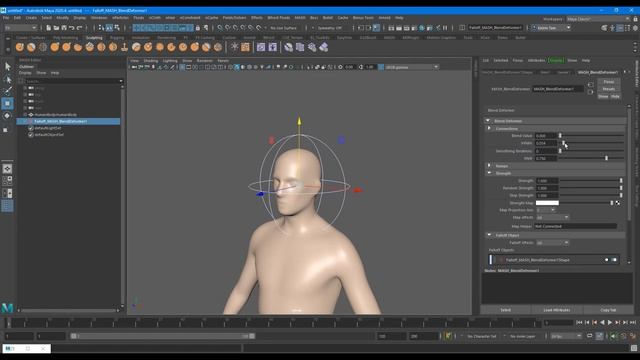Click the Maya logo at the bottom left
The height and width of the screenshot is (360, 640).
(7, 308)
